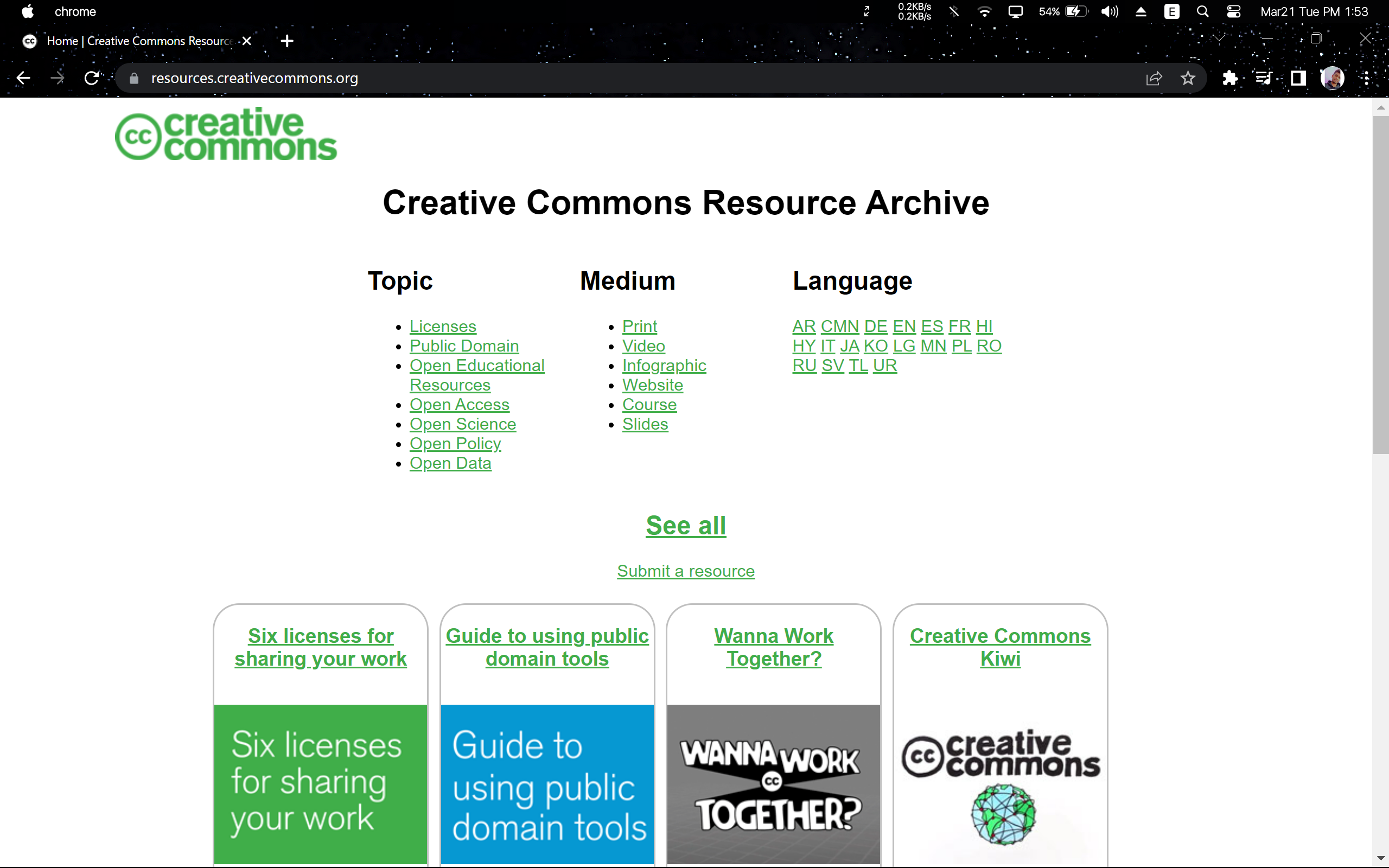Close the Creative Commons Resource tab

pos(247,41)
